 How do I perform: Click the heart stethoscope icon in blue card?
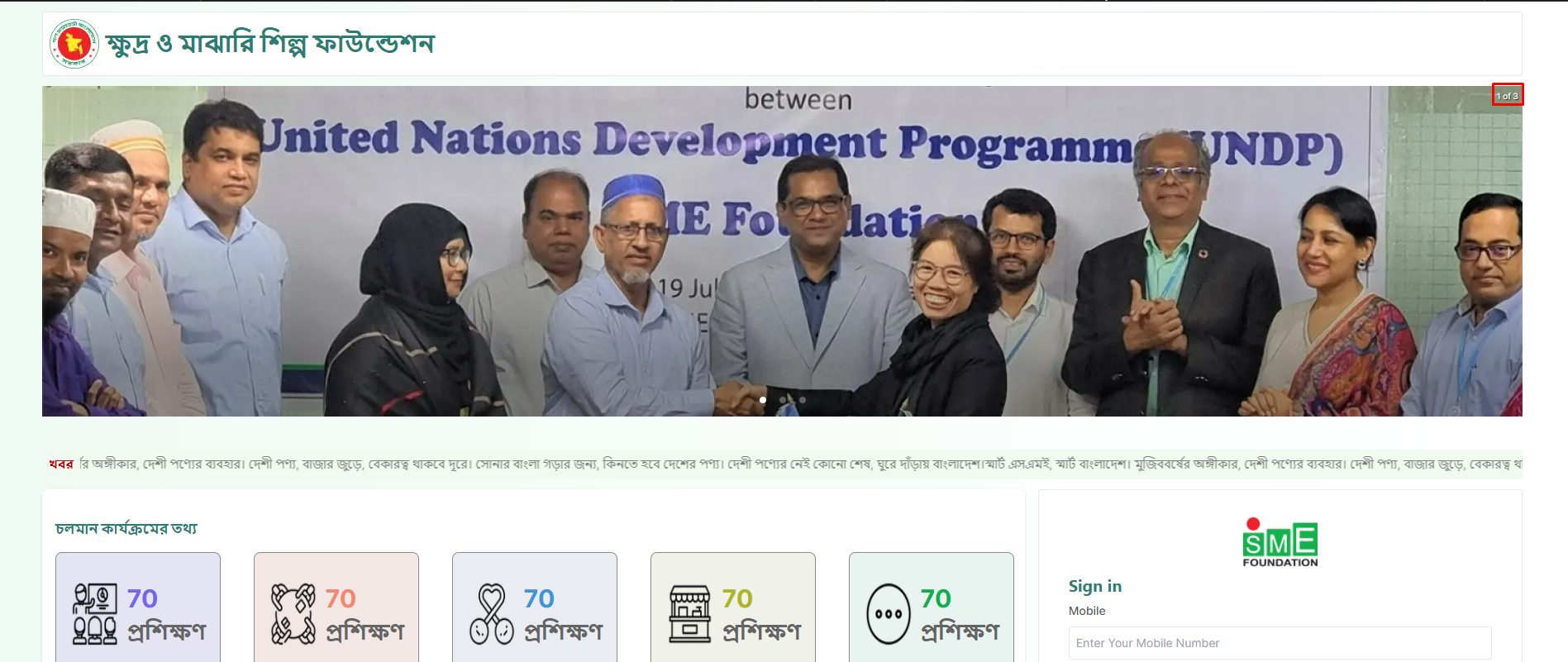pos(492,614)
